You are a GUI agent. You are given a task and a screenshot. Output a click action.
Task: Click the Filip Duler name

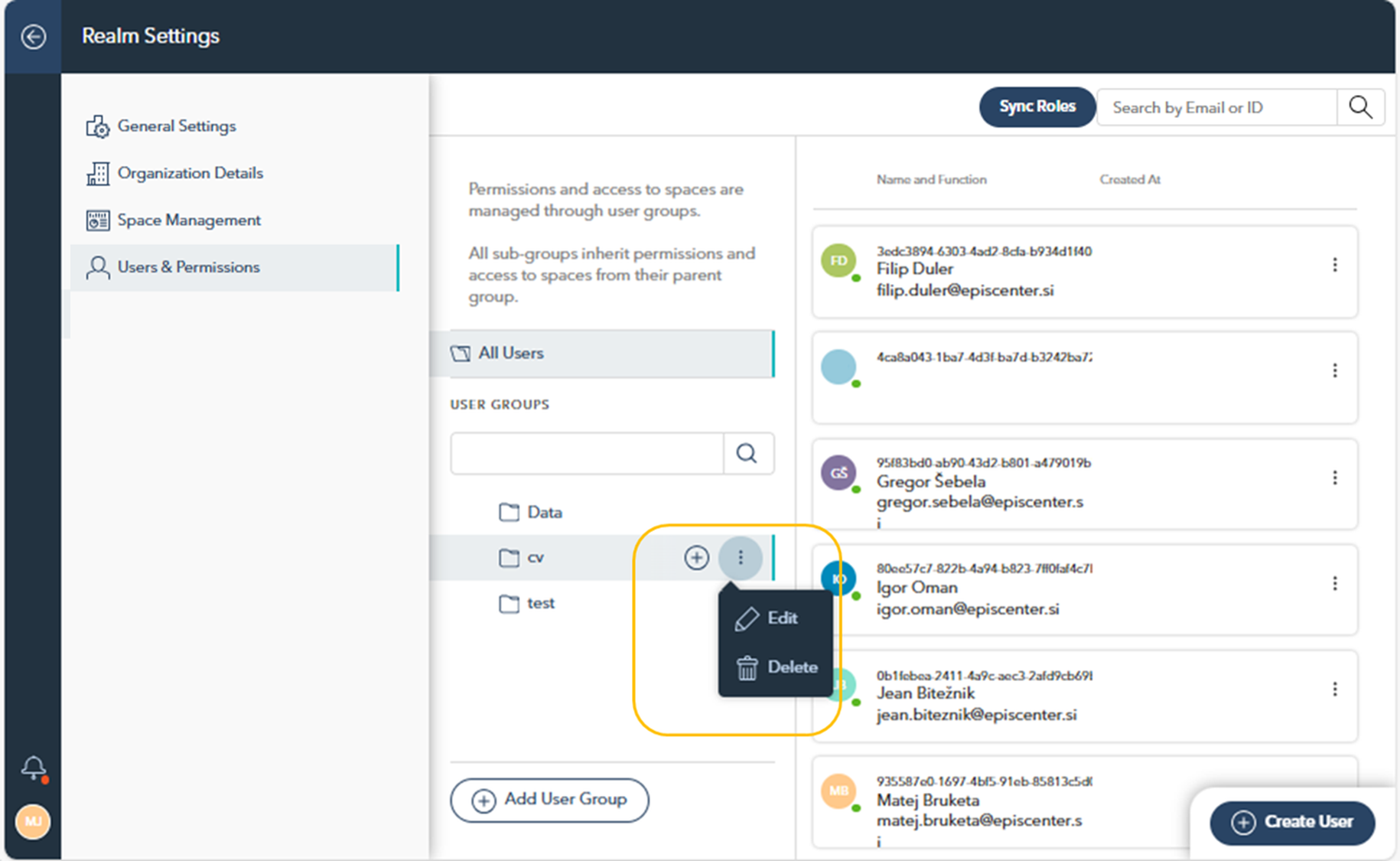[x=915, y=269]
